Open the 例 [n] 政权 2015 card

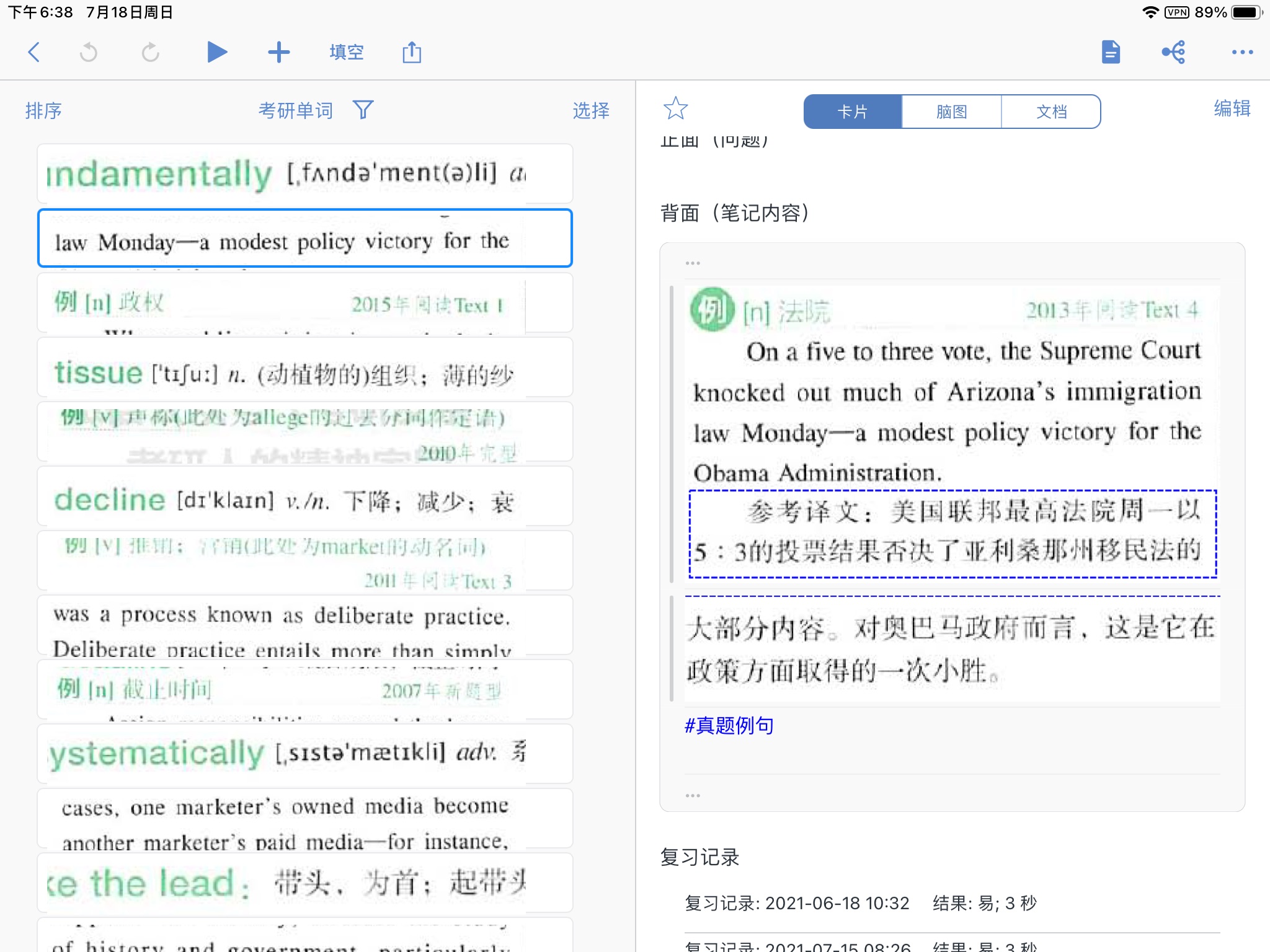click(304, 302)
